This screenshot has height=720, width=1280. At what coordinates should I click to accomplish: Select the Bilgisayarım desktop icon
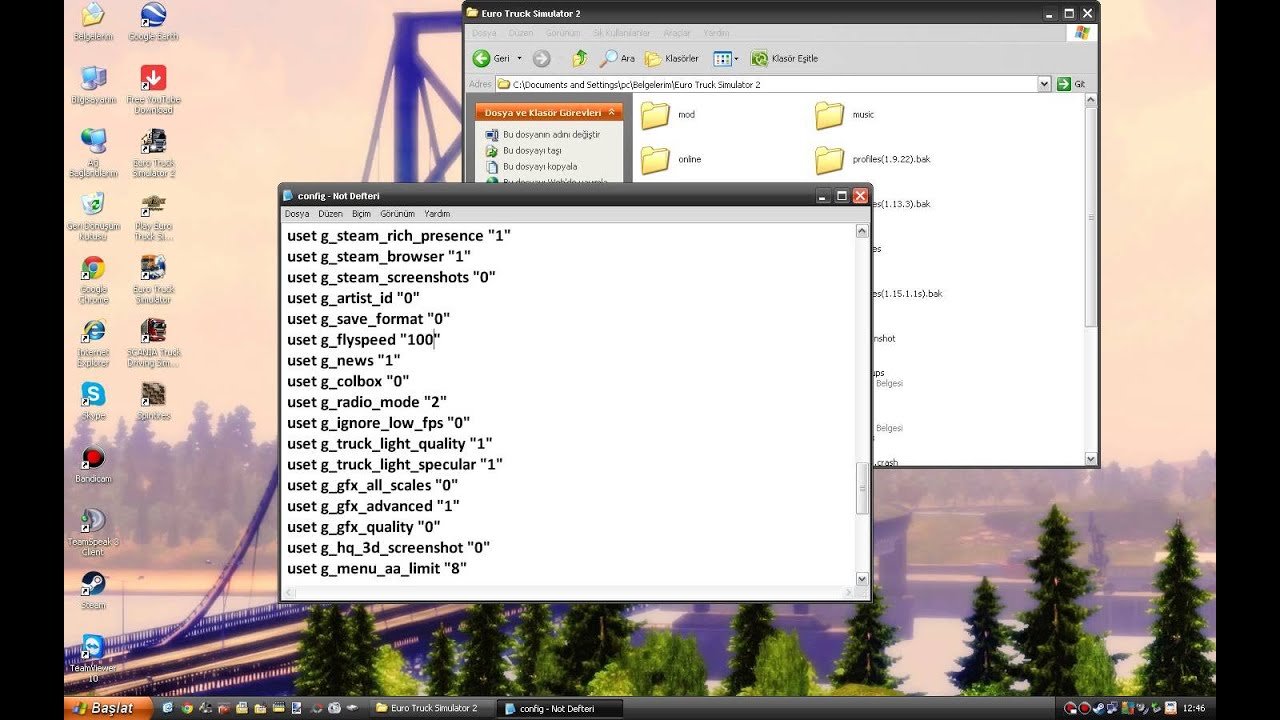(x=93, y=85)
